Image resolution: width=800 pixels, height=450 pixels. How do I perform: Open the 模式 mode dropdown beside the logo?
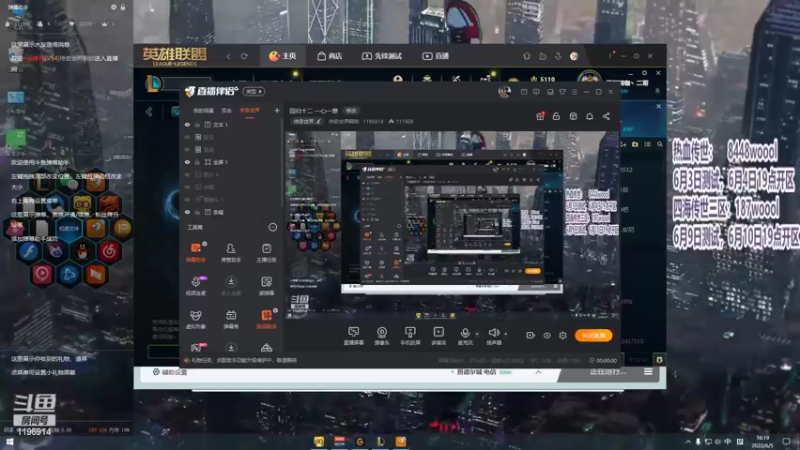tap(254, 91)
